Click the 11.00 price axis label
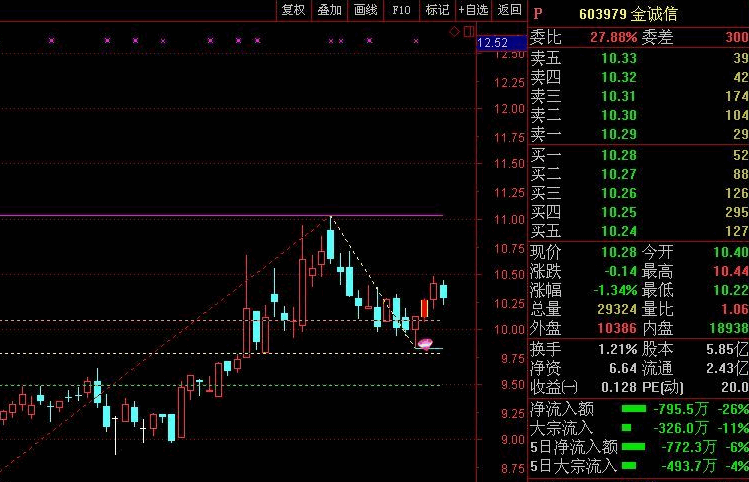The height and width of the screenshot is (482, 749). click(509, 220)
